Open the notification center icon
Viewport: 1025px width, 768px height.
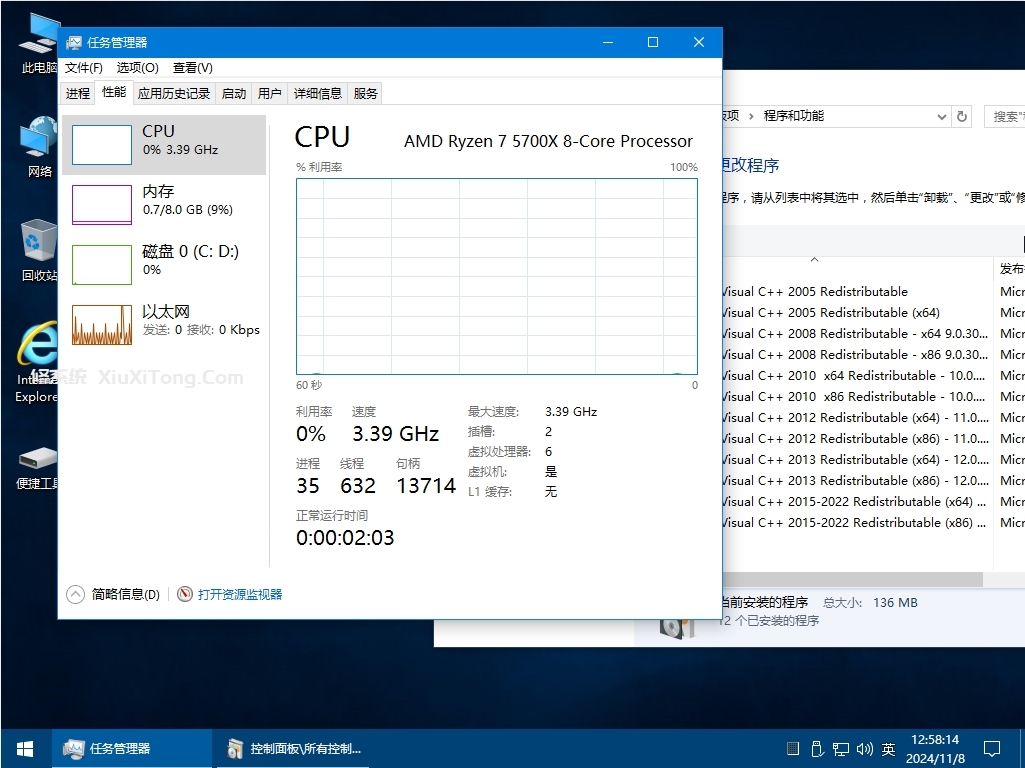(x=992, y=748)
